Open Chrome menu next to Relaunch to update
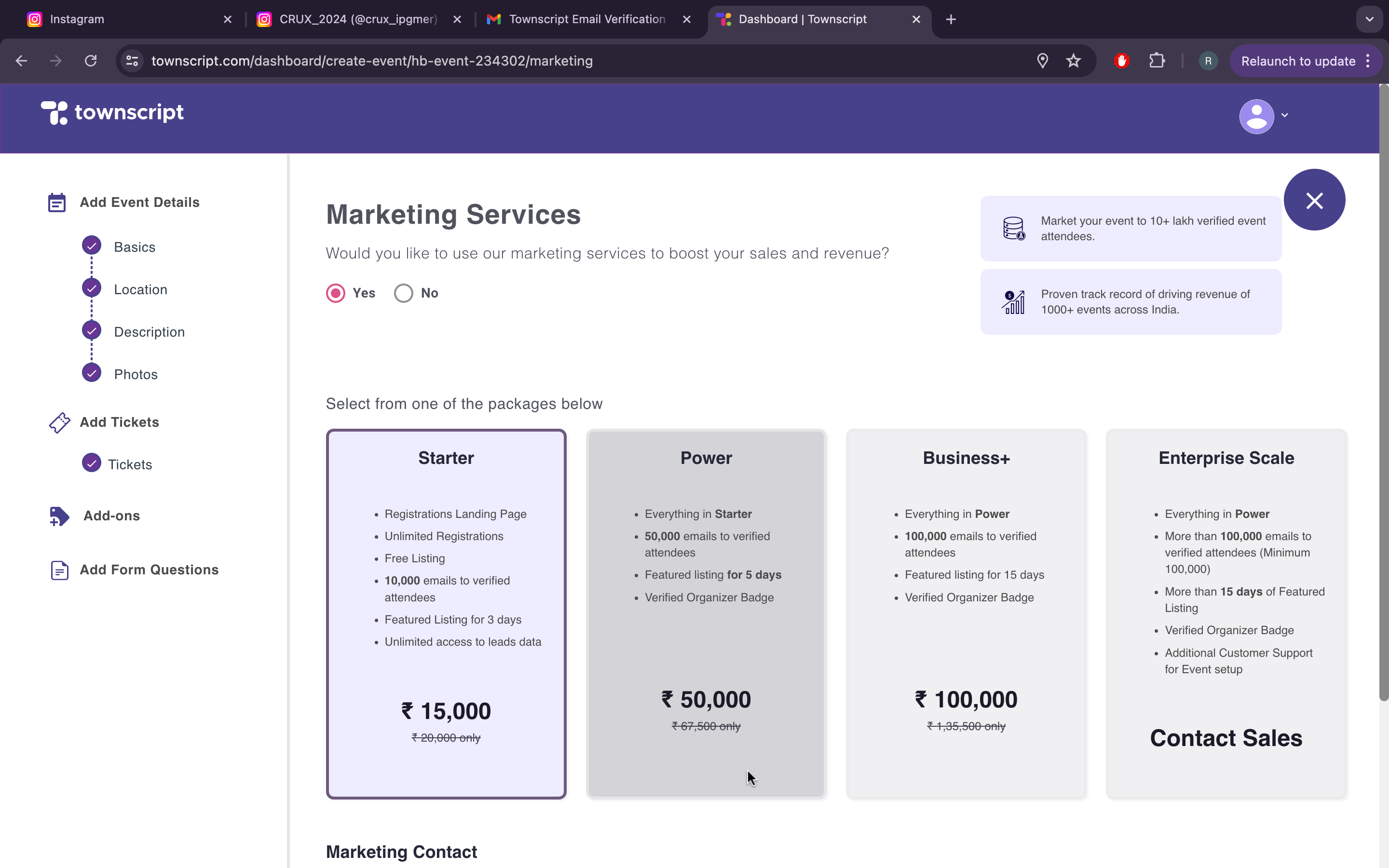Screen dimensions: 1389x868 (1368, 61)
